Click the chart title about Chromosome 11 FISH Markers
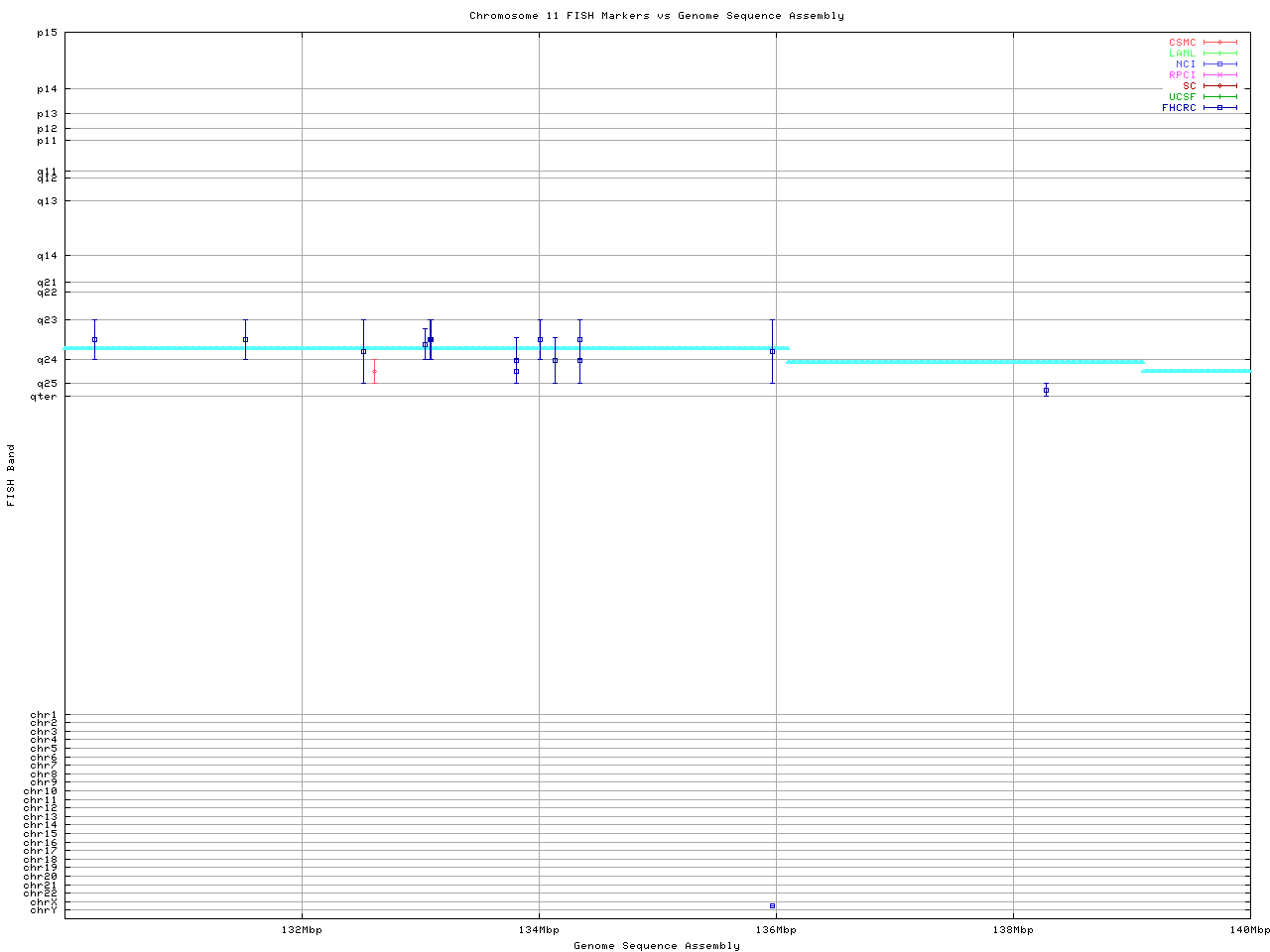This screenshot has width=1270, height=952. [657, 16]
